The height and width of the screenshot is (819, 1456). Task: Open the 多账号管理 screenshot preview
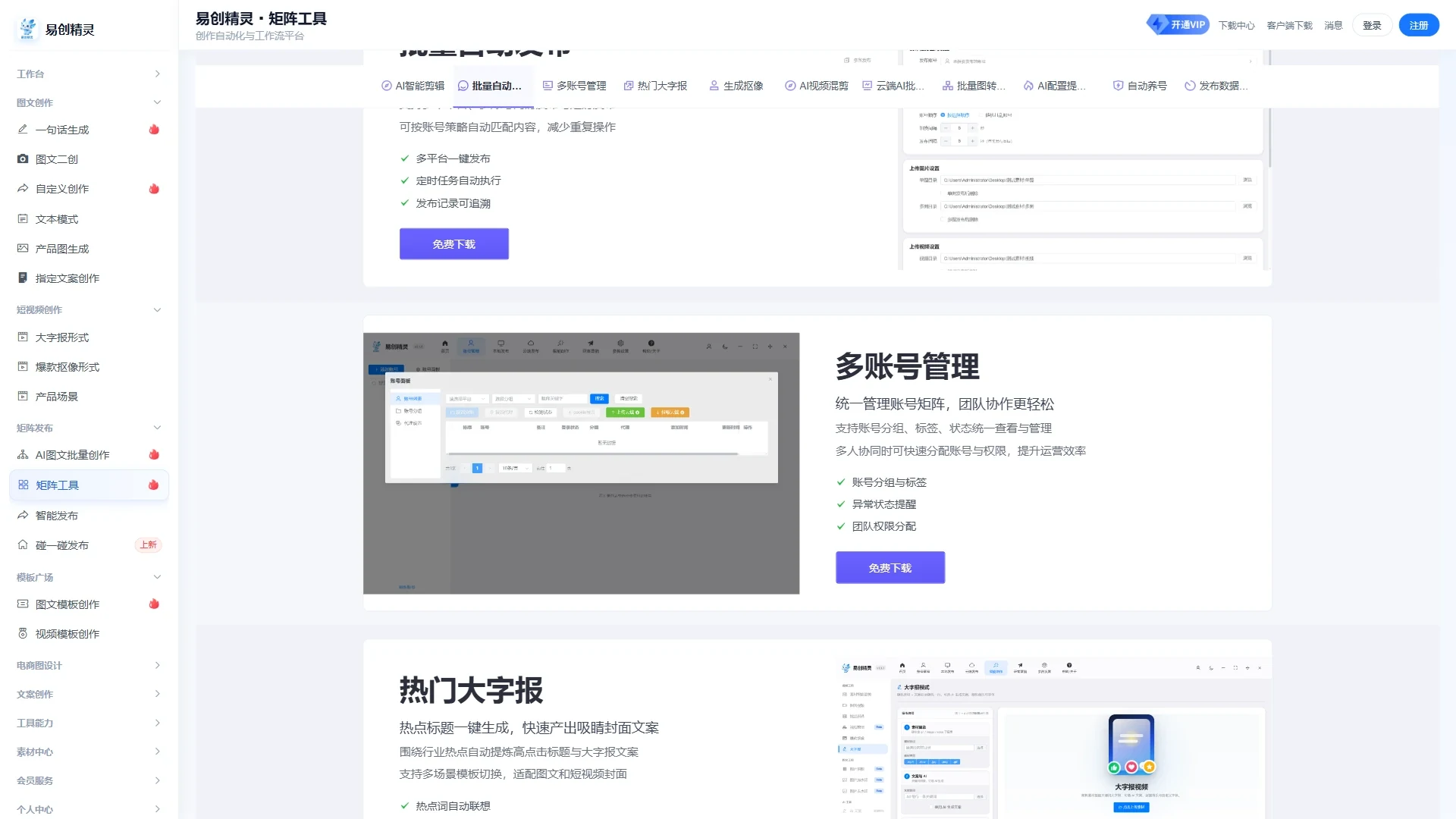coord(581,463)
